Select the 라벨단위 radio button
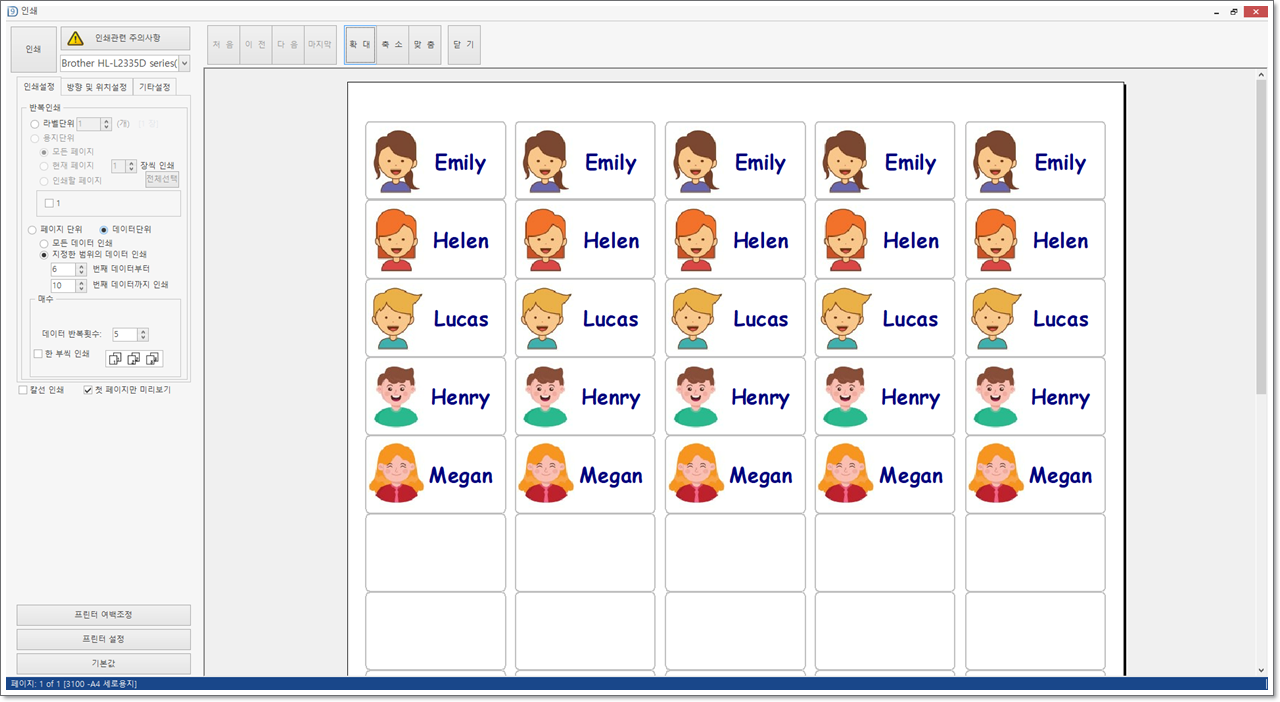 click(x=36, y=124)
